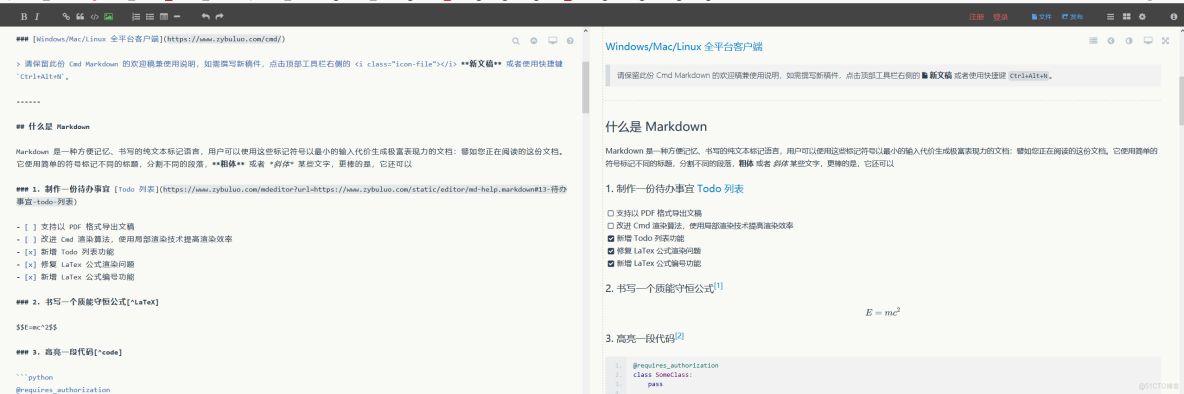Insert a numbered list from the toolbar
Screen dimensions: 1184x394
136,16
